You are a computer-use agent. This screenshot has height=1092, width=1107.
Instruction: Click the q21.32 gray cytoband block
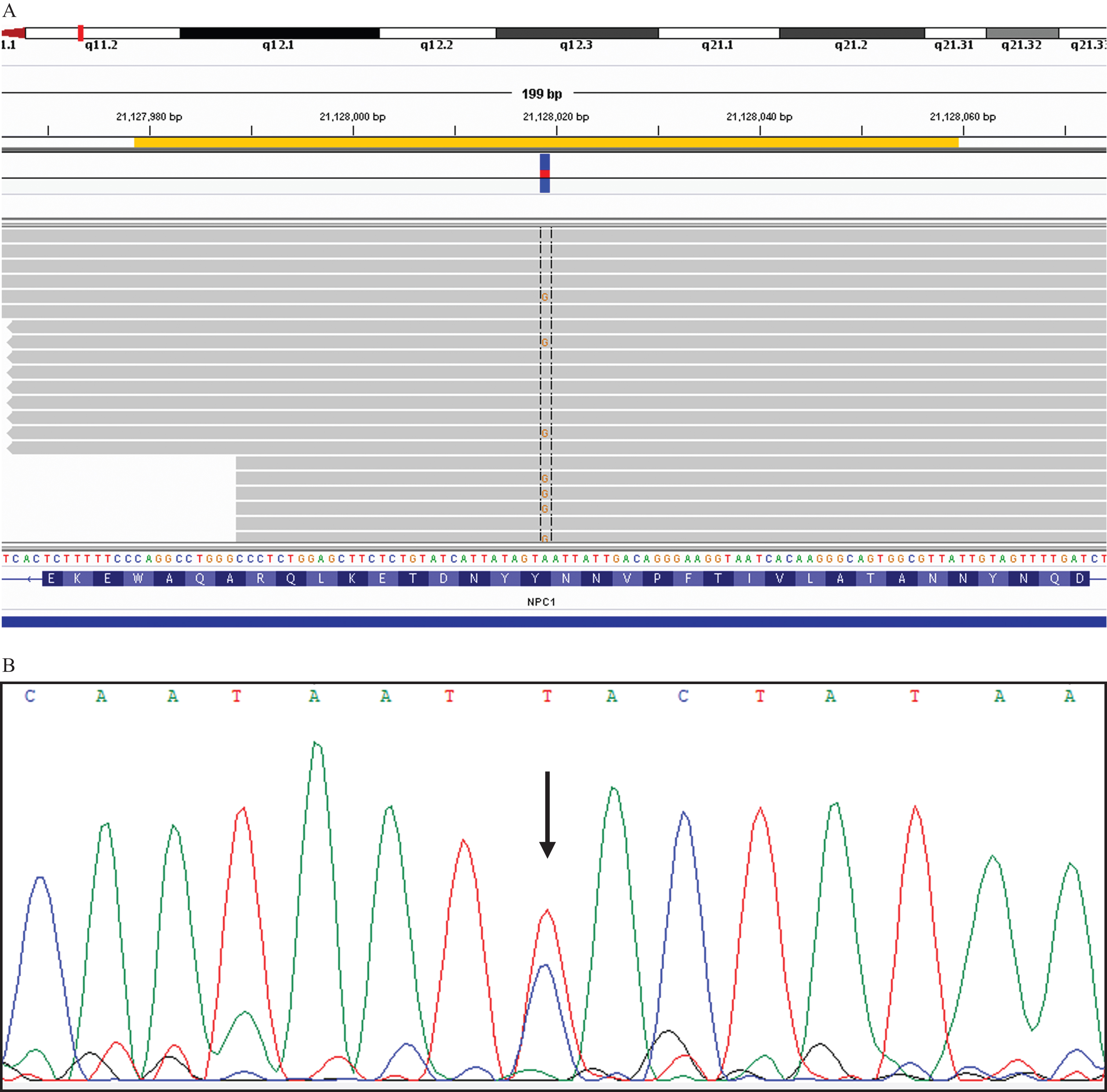click(1022, 33)
